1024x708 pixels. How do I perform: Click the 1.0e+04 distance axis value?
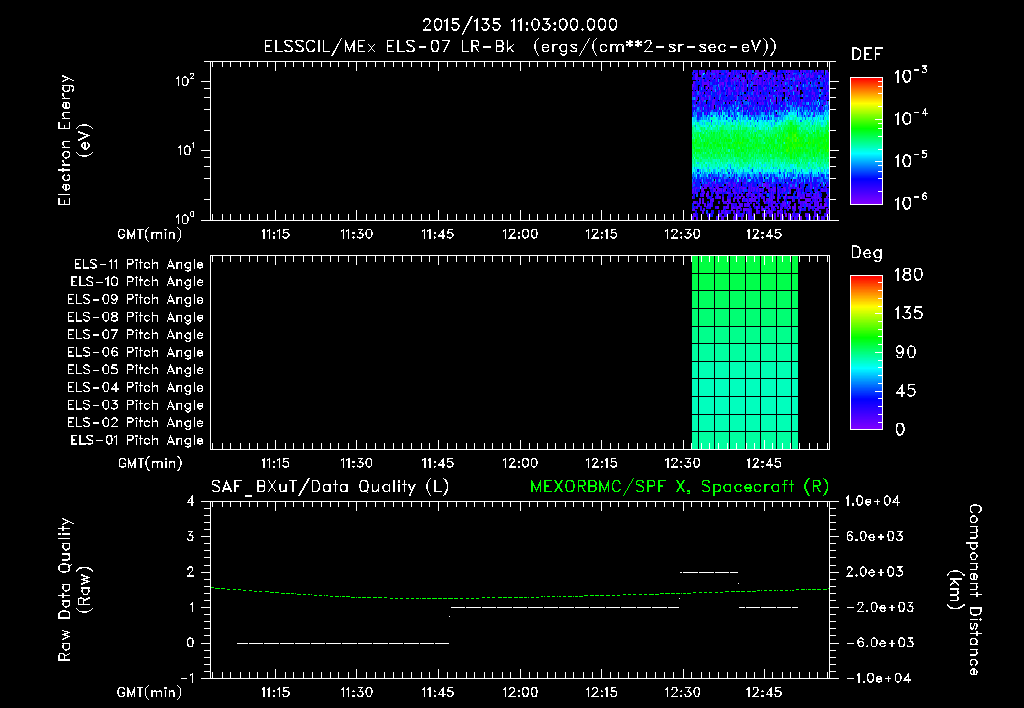[x=872, y=502]
